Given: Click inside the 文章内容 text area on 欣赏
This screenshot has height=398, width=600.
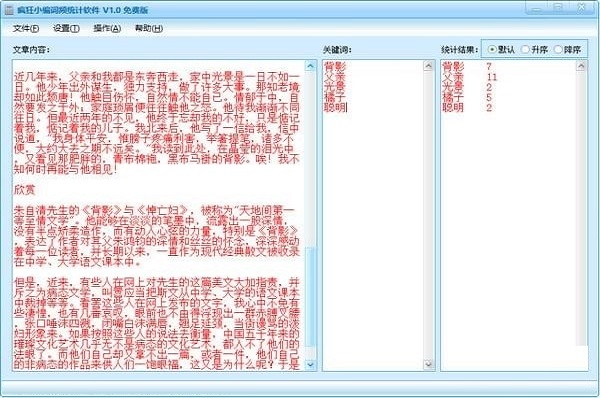Looking at the screenshot, I should 24,190.
